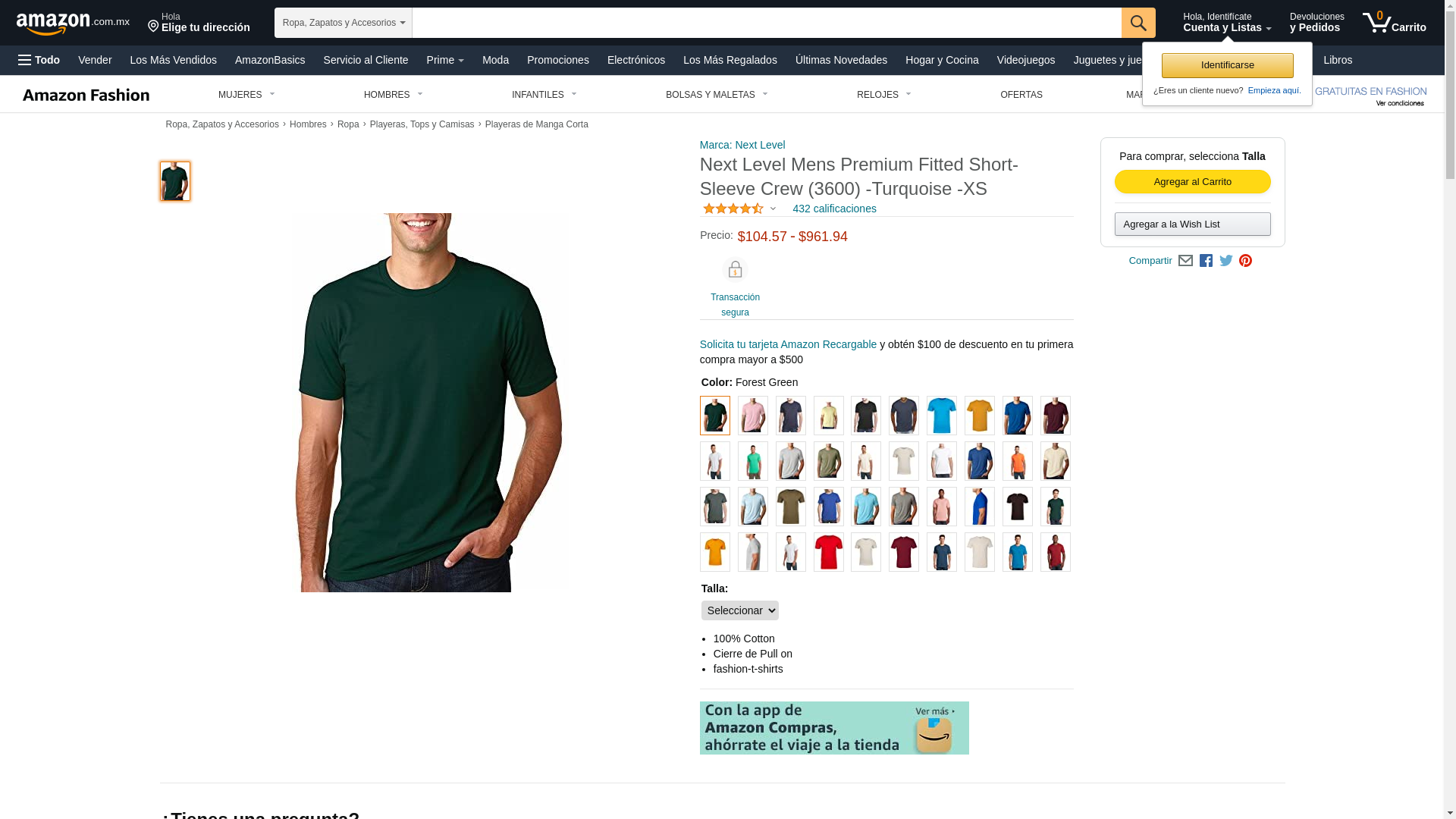
Task: Expand the search category dropdown
Action: (x=344, y=23)
